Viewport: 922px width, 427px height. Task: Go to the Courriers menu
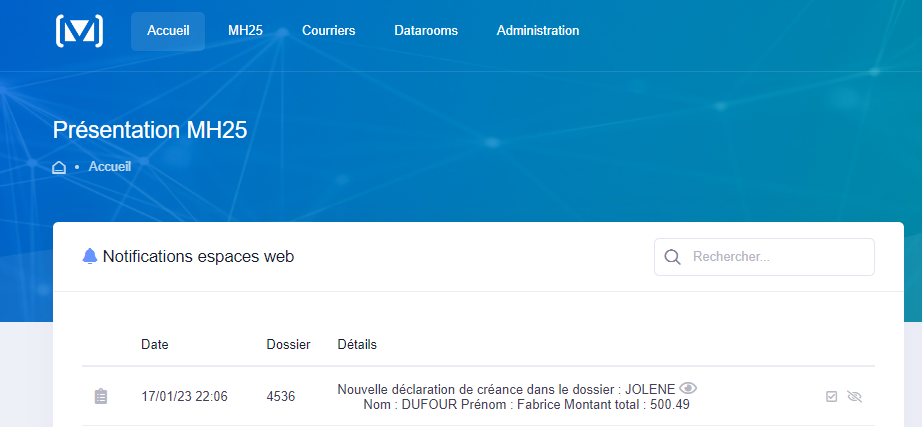[329, 31]
